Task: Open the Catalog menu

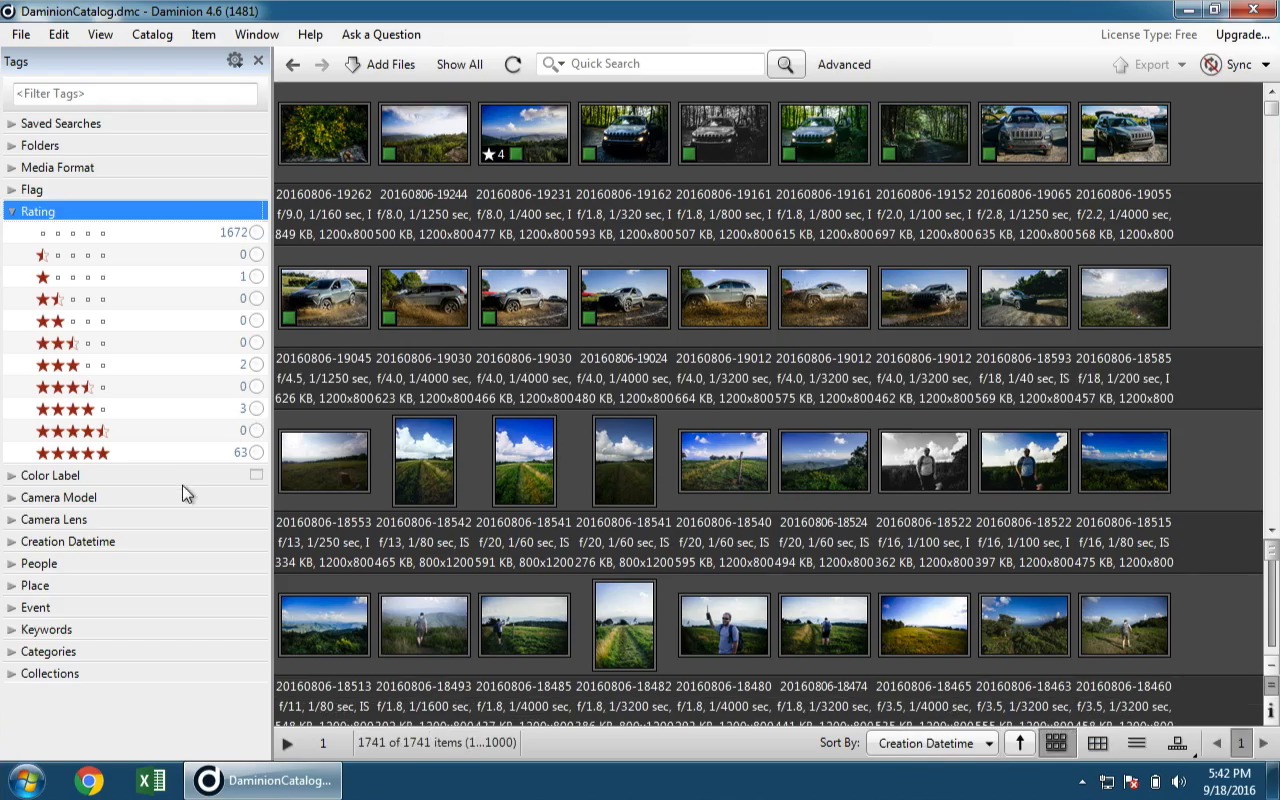Action: pos(152,34)
